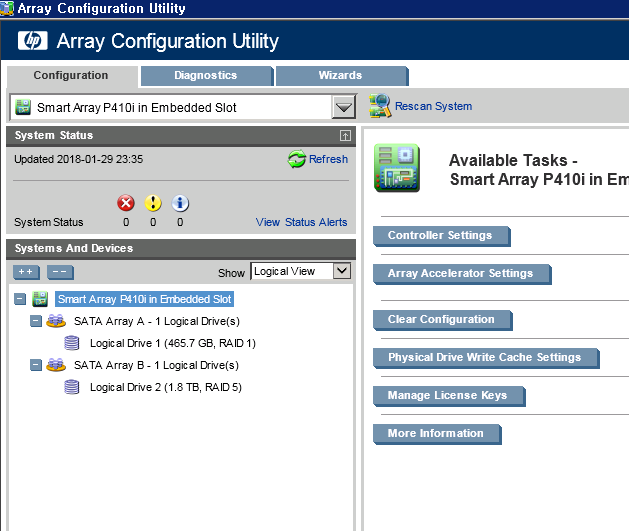Switch to the Diagnostics tab
This screenshot has width=629, height=531.
coord(207,76)
